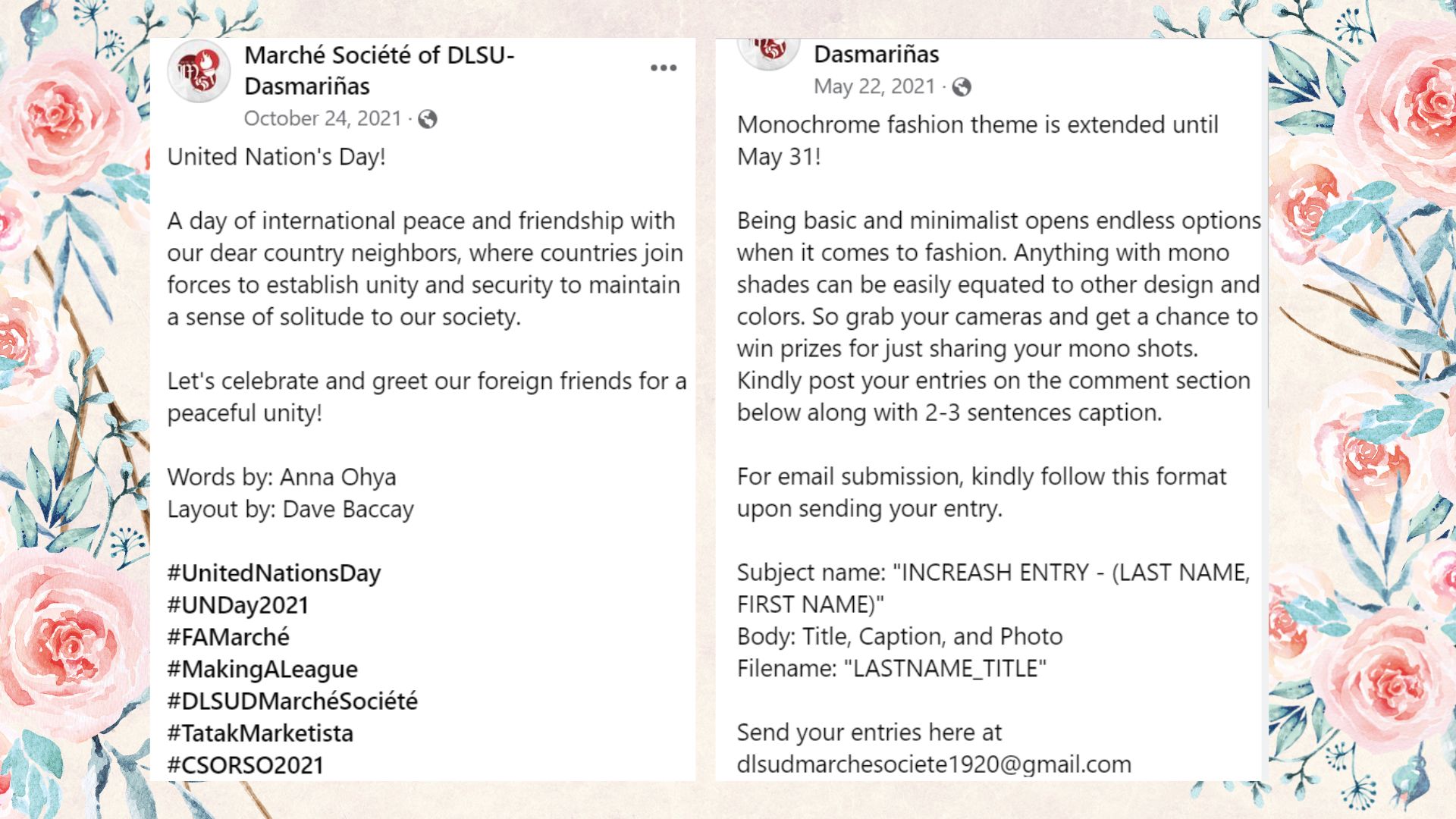Viewport: 1456px width, 819px height.
Task: Open the #MakingALeague hashtag
Action: tap(262, 669)
